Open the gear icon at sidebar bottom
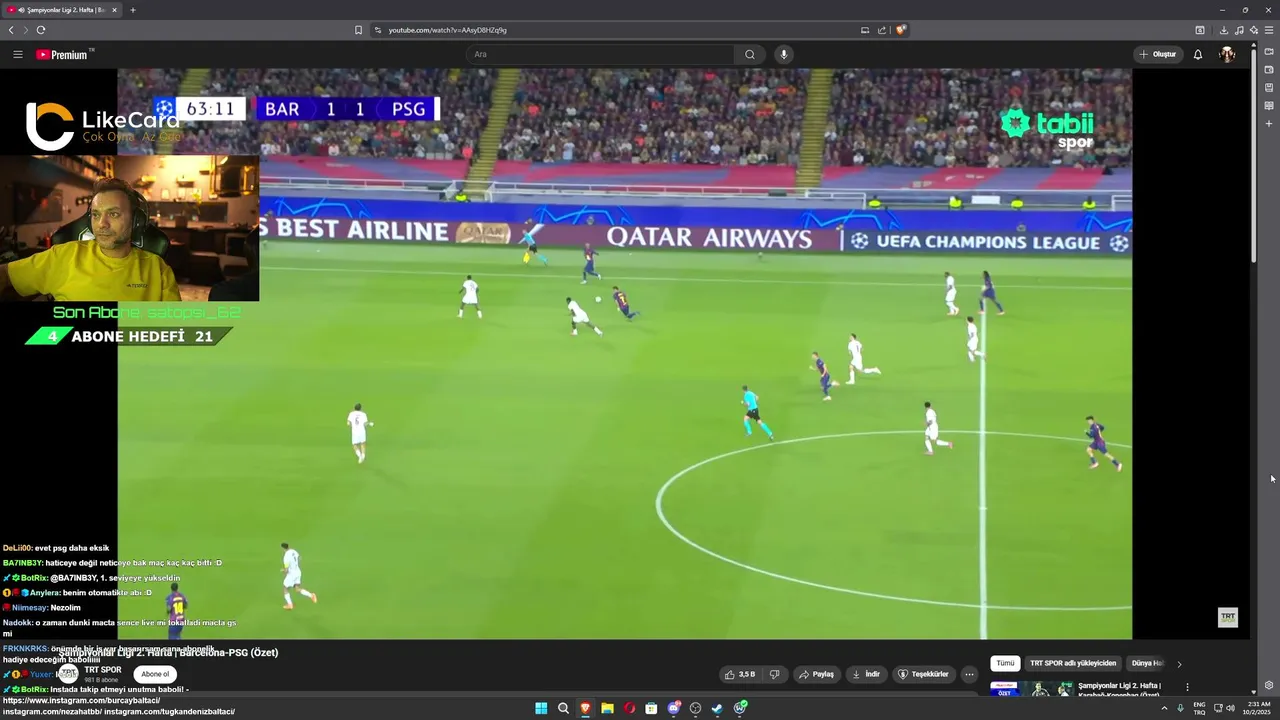The width and height of the screenshot is (1280, 720). point(1269,685)
